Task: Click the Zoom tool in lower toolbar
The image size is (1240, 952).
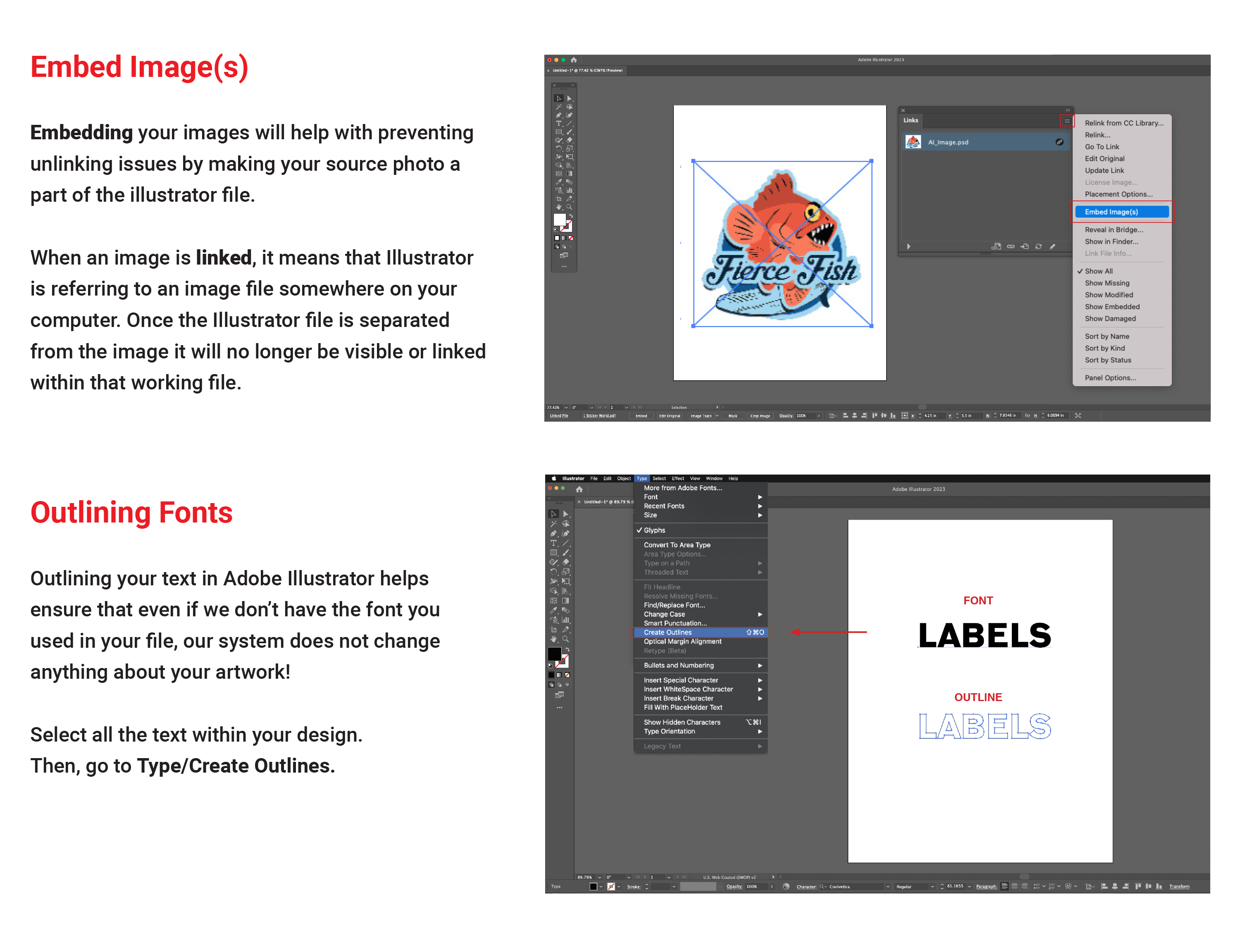Action: pyautogui.click(x=565, y=639)
